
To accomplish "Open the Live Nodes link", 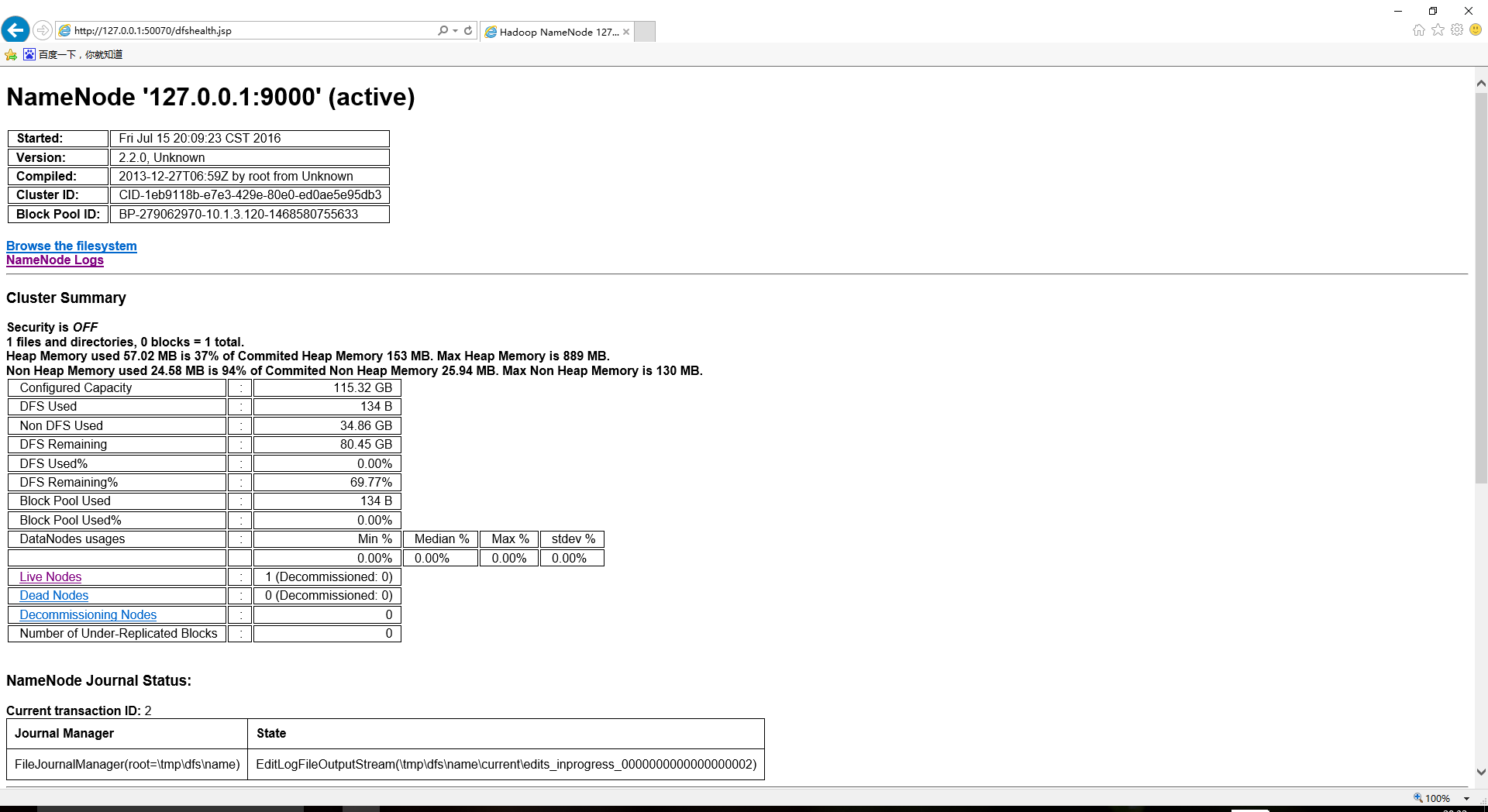I will pyautogui.click(x=50, y=576).
